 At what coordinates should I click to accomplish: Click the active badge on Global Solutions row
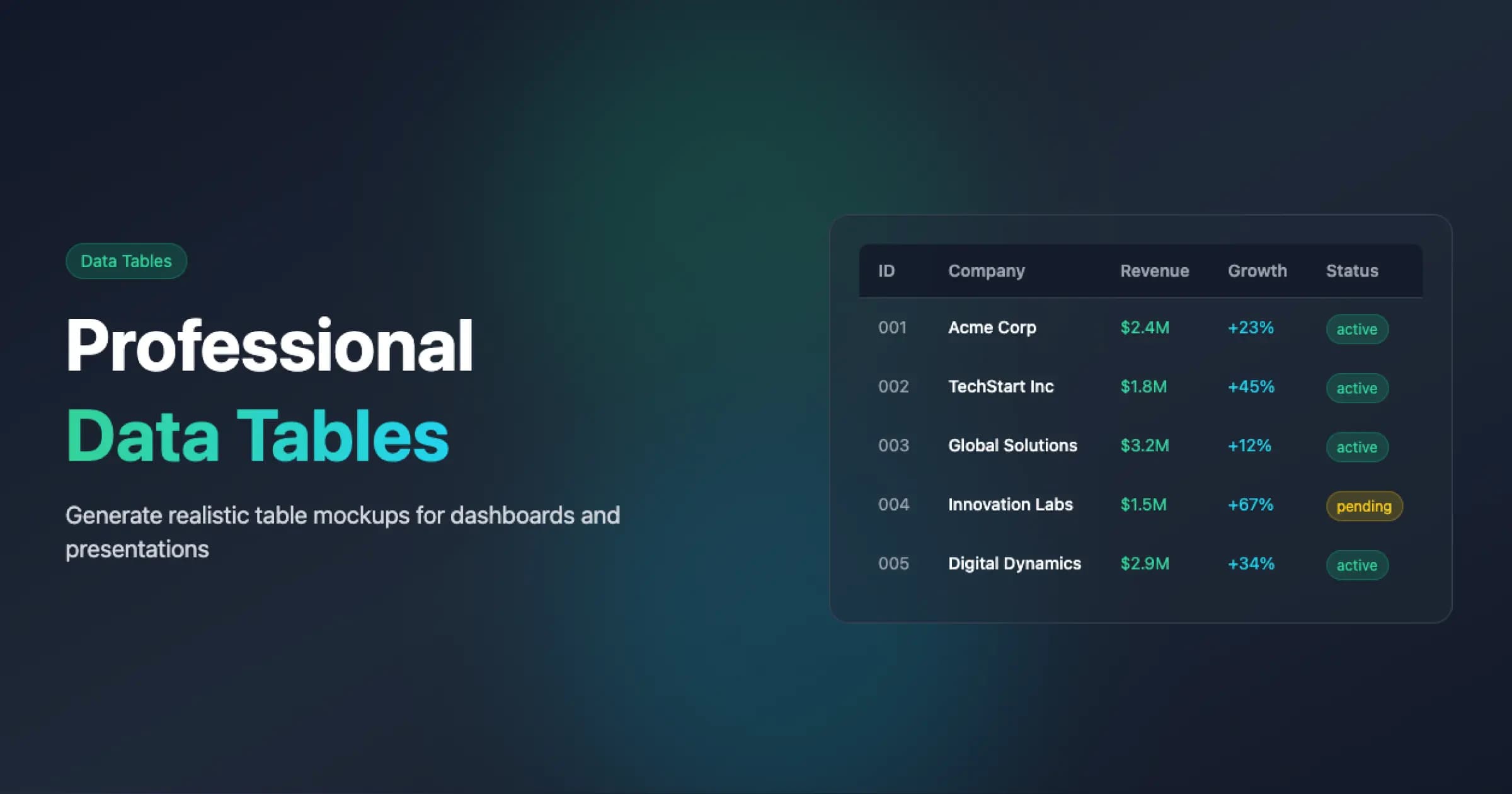coord(1356,447)
